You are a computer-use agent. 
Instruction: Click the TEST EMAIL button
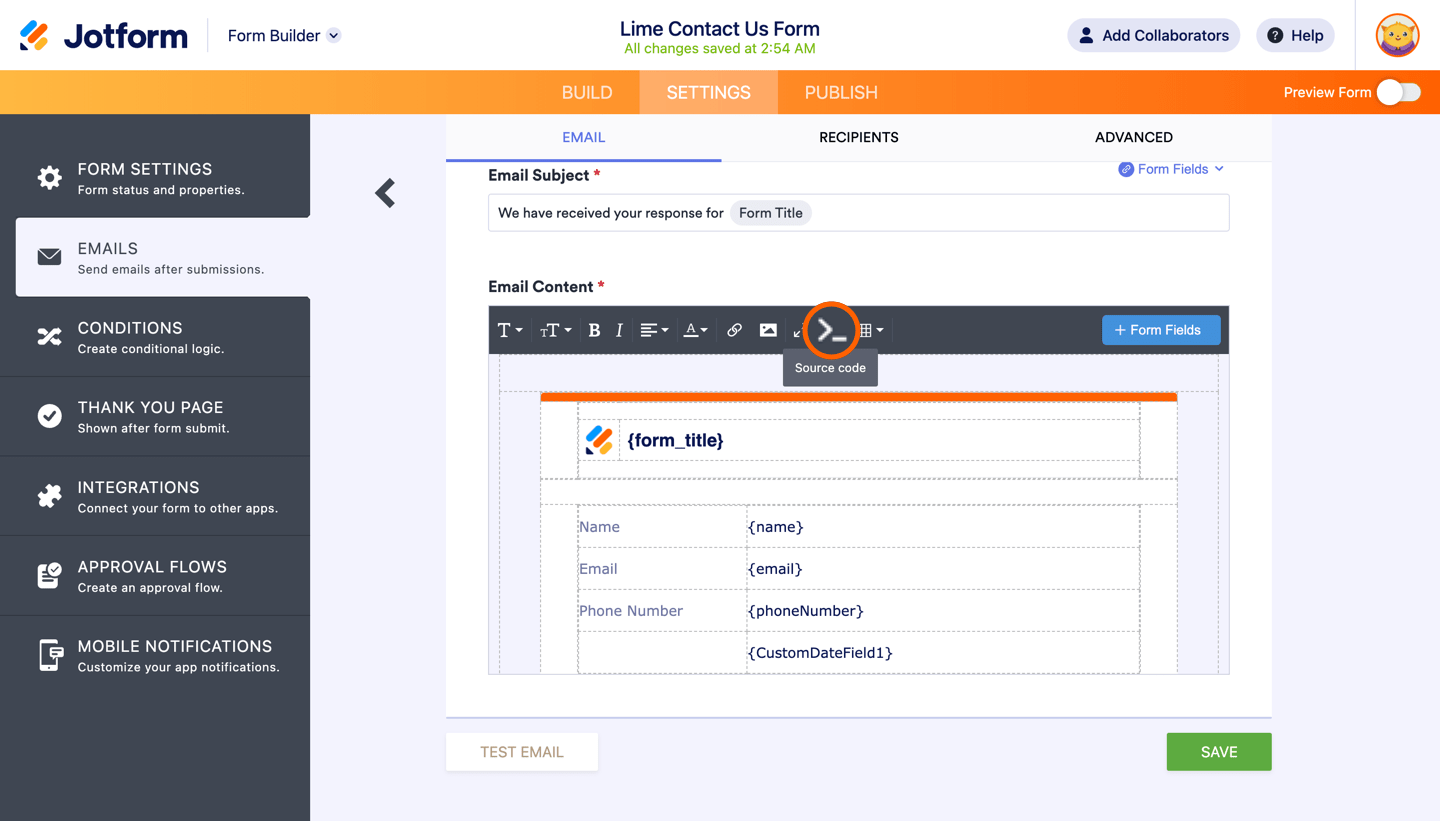[522, 752]
